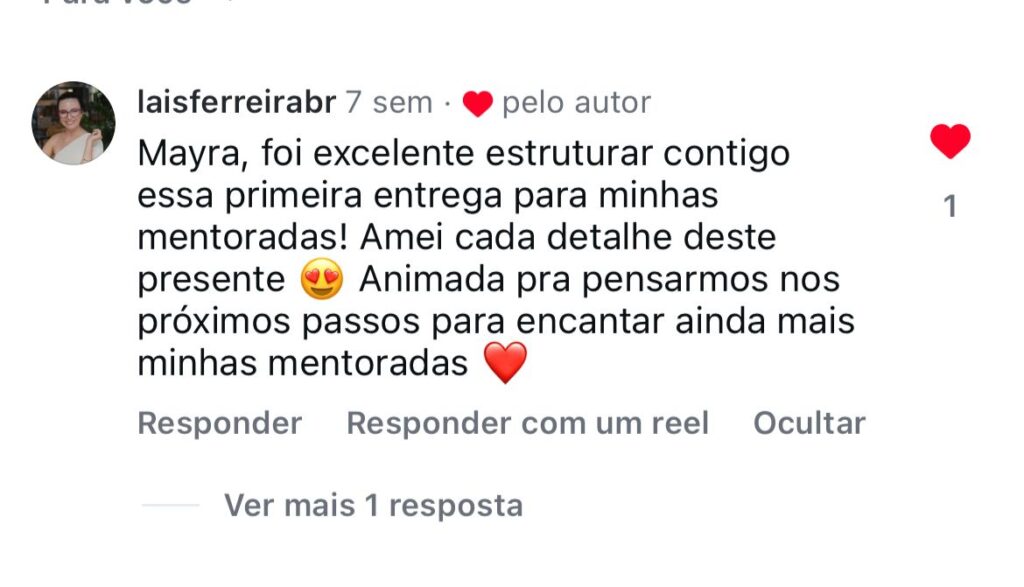View likes by clicking the count '1'
The width and height of the screenshot is (1024, 587).
[x=950, y=207]
